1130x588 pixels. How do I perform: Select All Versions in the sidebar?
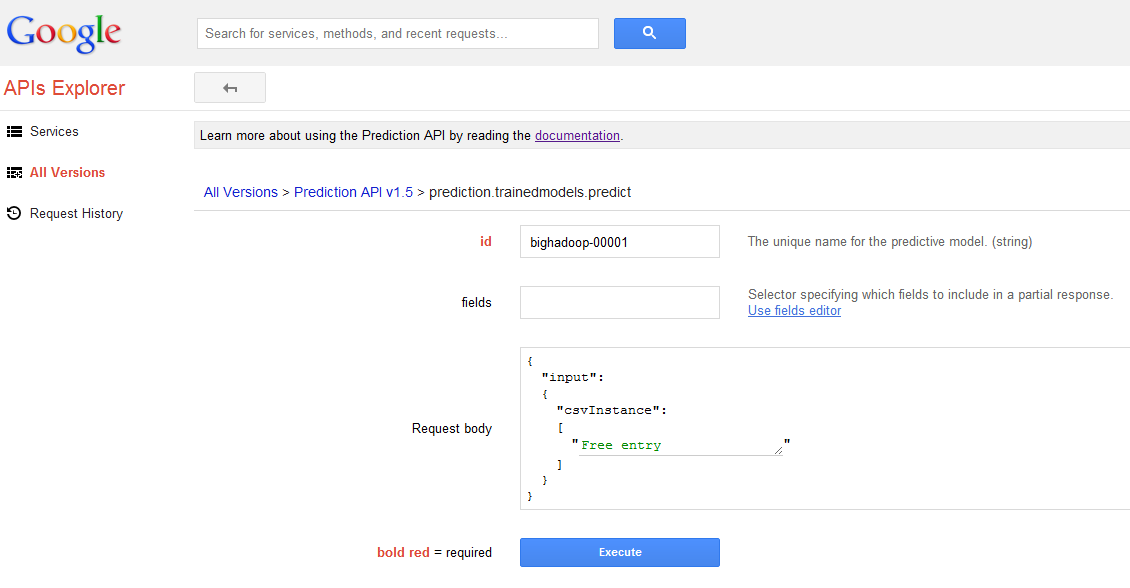point(67,173)
